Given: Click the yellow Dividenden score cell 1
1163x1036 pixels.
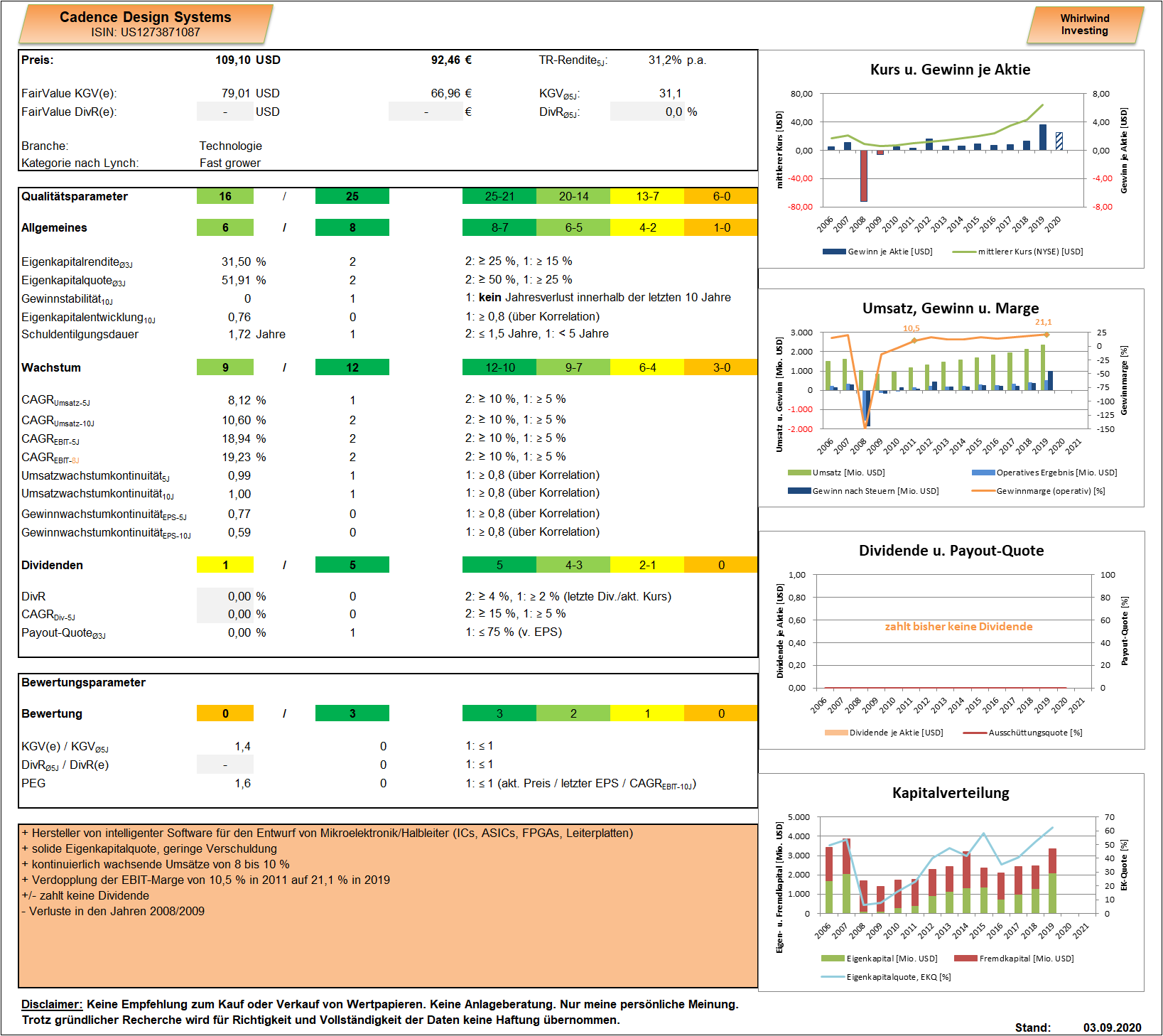Looking at the screenshot, I should coord(225,565).
